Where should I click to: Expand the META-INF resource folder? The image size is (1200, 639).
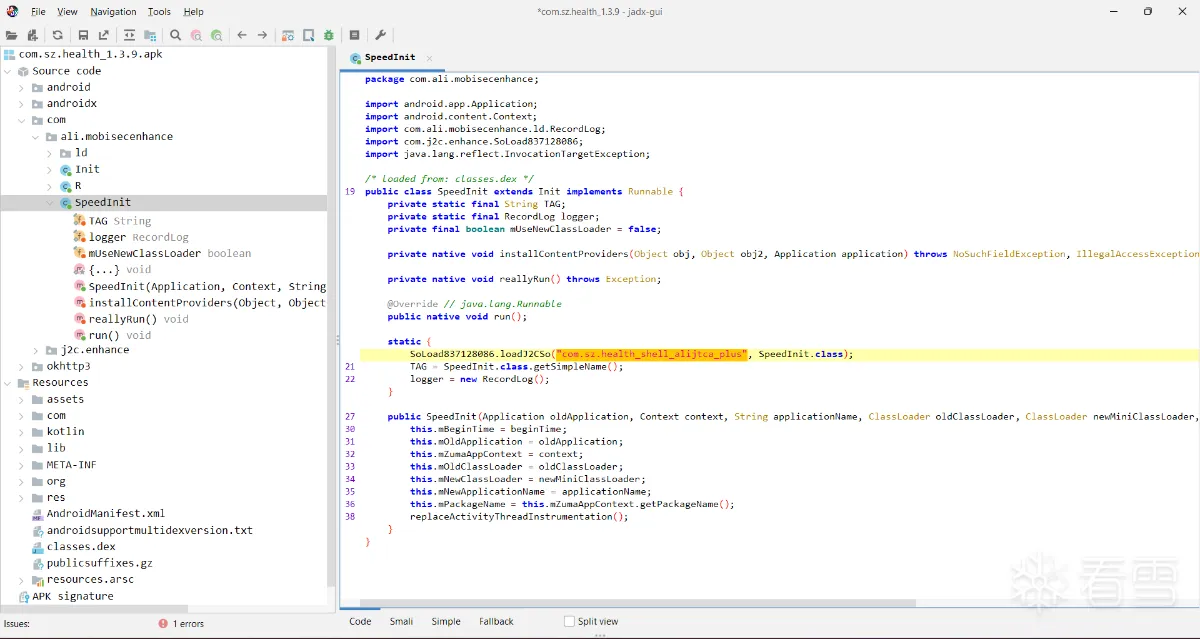pos(21,465)
